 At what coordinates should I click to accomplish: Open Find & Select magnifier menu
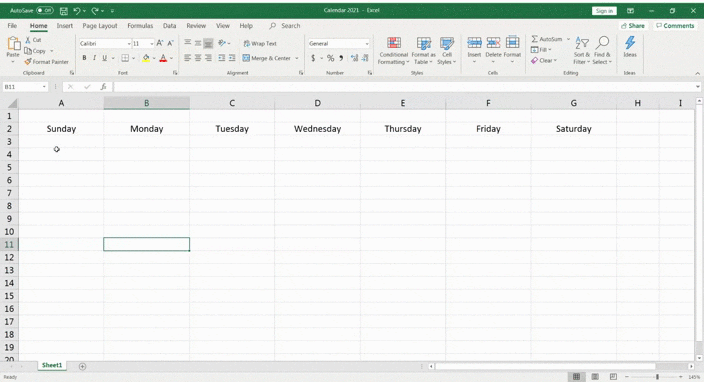tap(603, 50)
